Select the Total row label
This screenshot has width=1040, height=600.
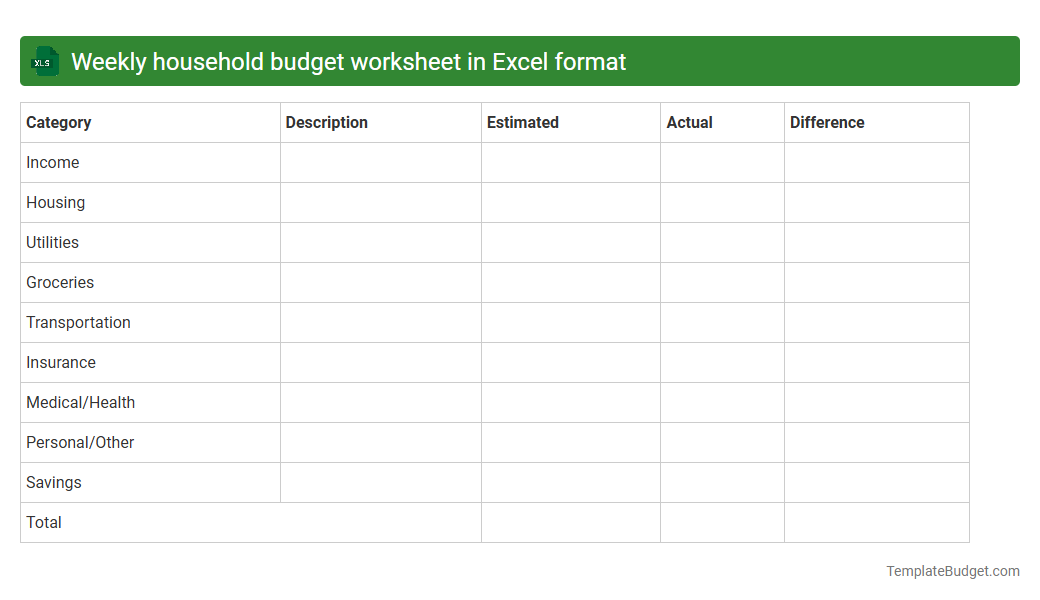pyautogui.click(x=44, y=522)
